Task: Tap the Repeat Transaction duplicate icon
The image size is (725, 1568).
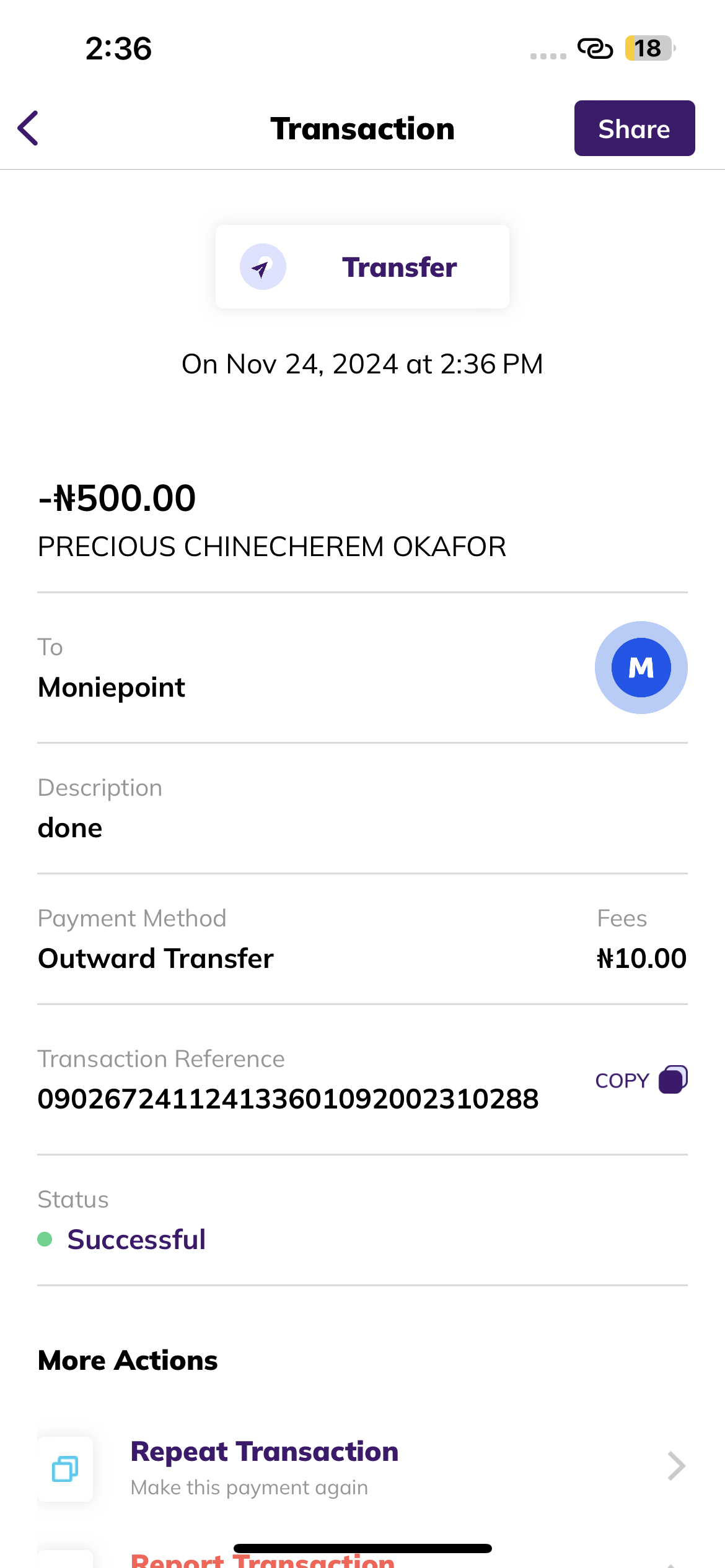Action: [x=65, y=1468]
